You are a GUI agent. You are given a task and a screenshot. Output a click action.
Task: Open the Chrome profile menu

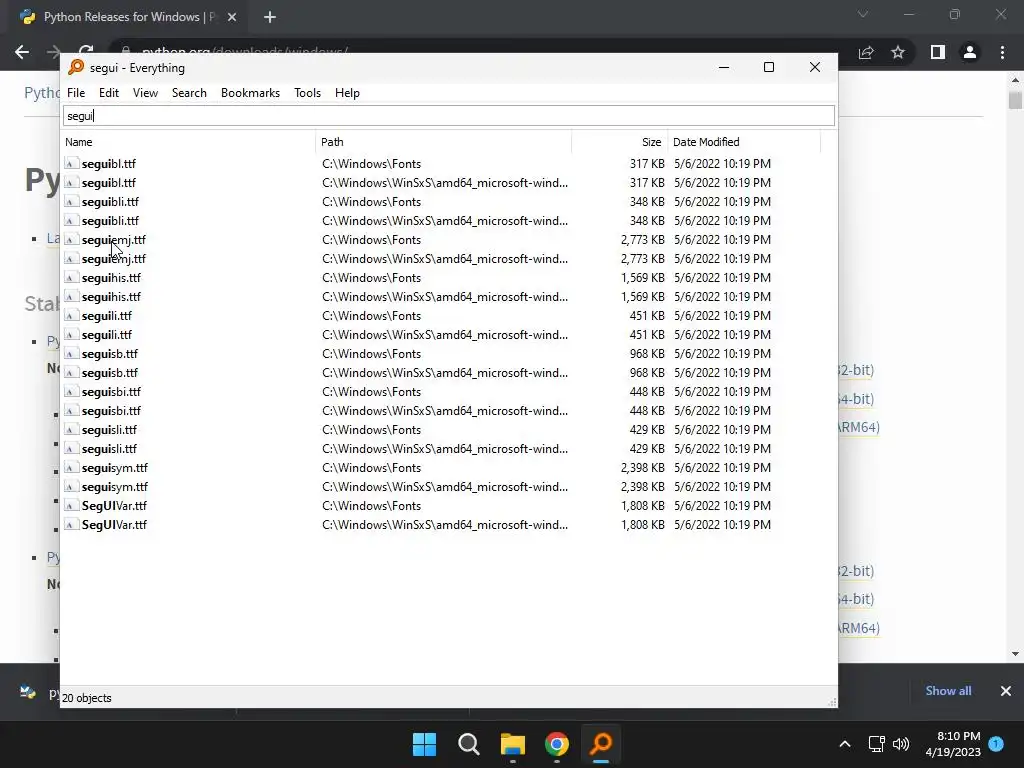tap(970, 52)
